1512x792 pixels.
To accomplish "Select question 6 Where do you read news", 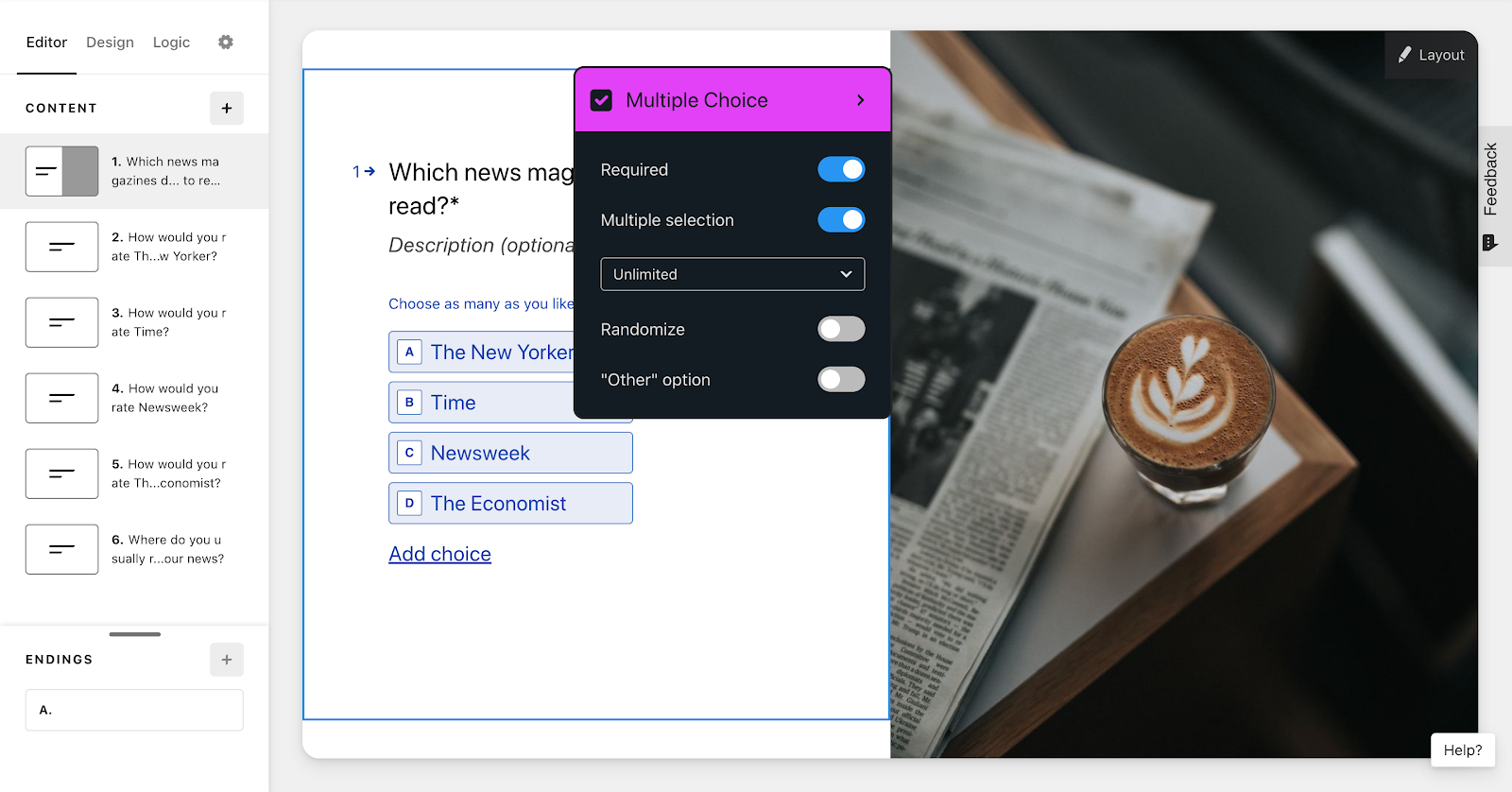I will coord(134,549).
